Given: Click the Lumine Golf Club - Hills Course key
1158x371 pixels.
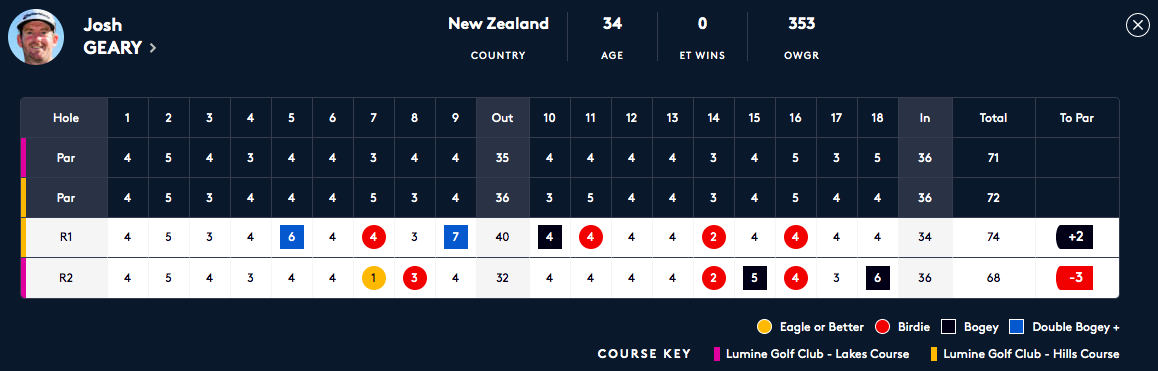Looking at the screenshot, I should (x=1027, y=354).
